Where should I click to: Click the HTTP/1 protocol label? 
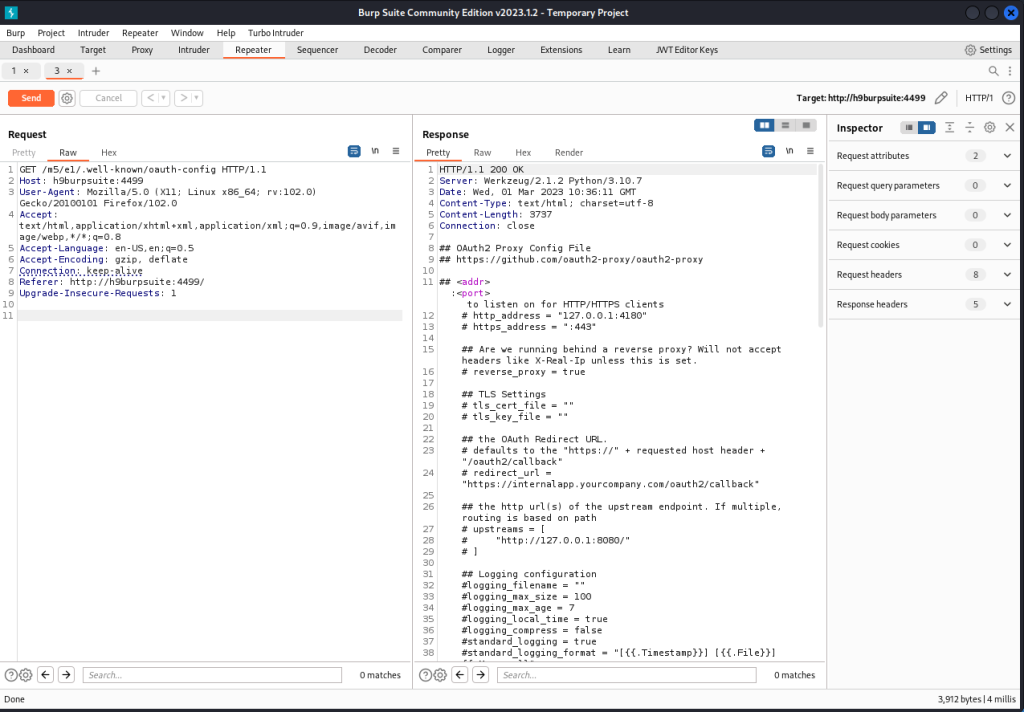979,98
